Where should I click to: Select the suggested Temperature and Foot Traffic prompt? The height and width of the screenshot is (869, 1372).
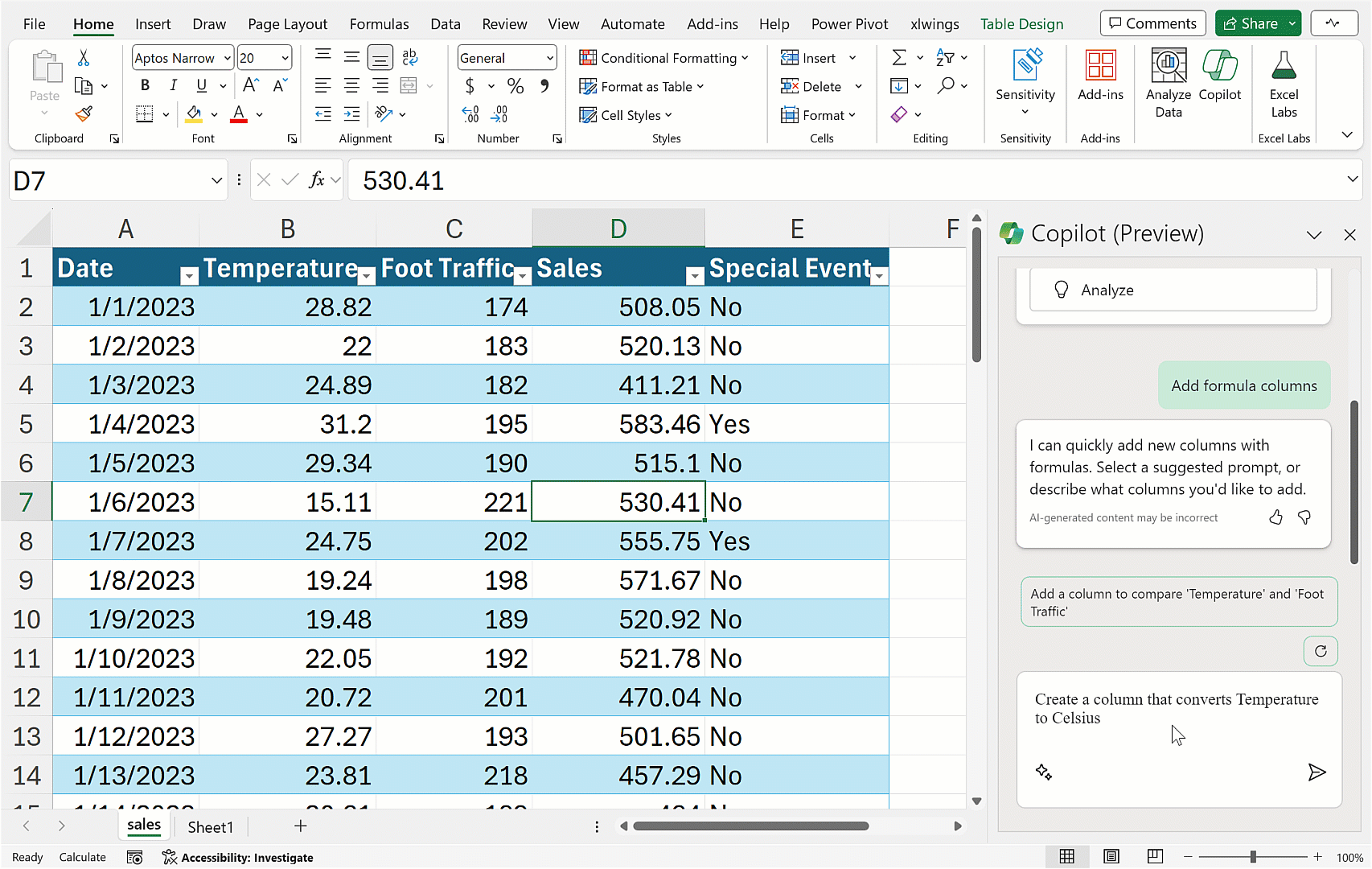click(1178, 602)
